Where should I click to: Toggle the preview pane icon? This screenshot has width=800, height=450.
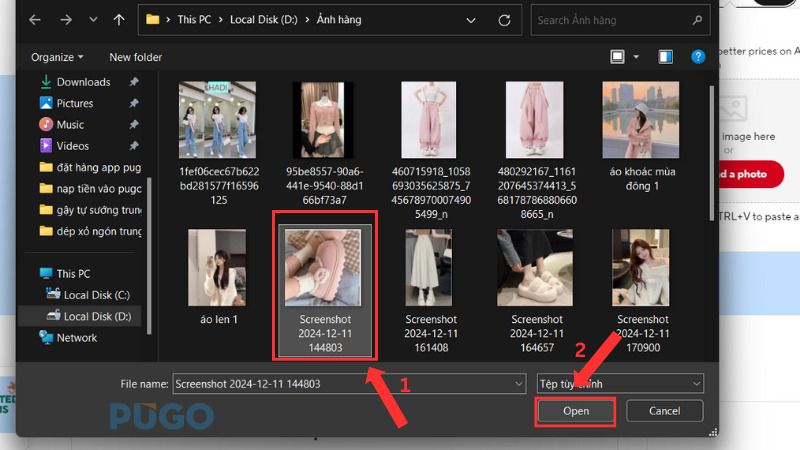click(667, 56)
